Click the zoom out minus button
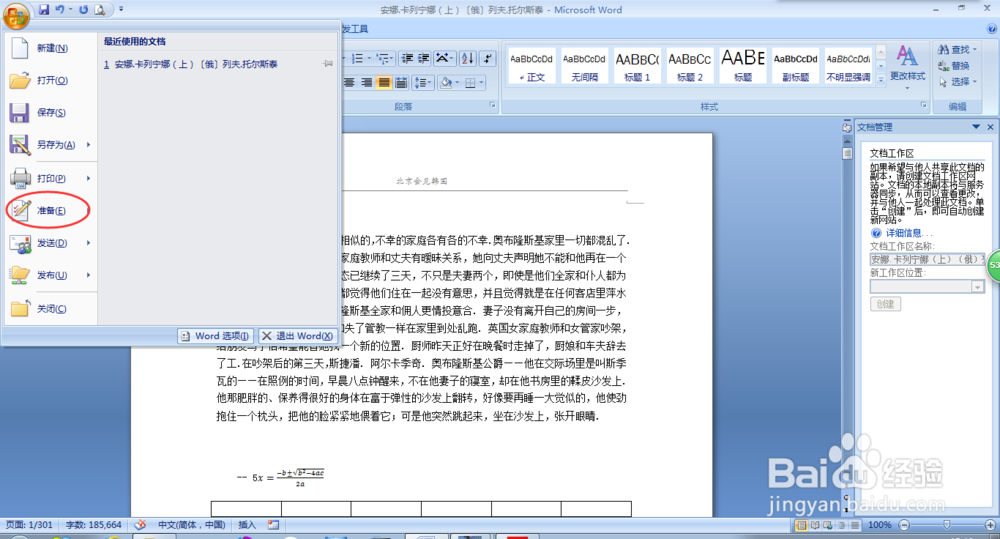Screen dimensions: 1000x539 [904, 525]
